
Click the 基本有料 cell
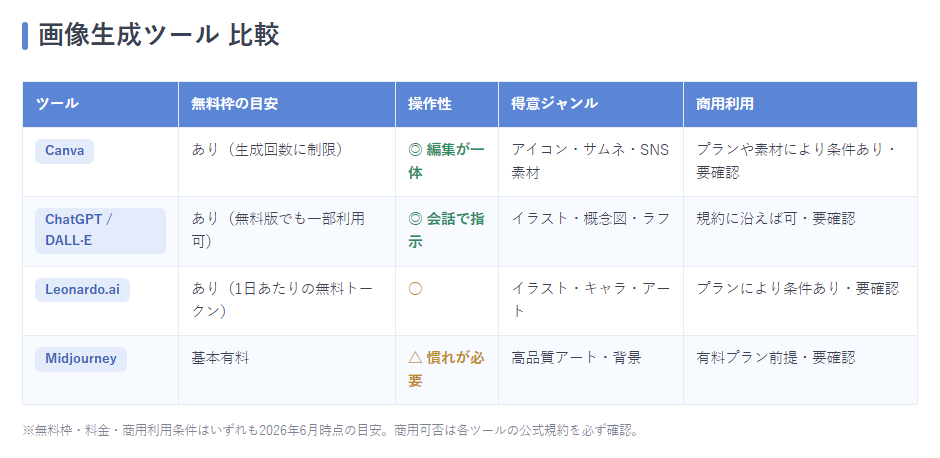coord(287,370)
